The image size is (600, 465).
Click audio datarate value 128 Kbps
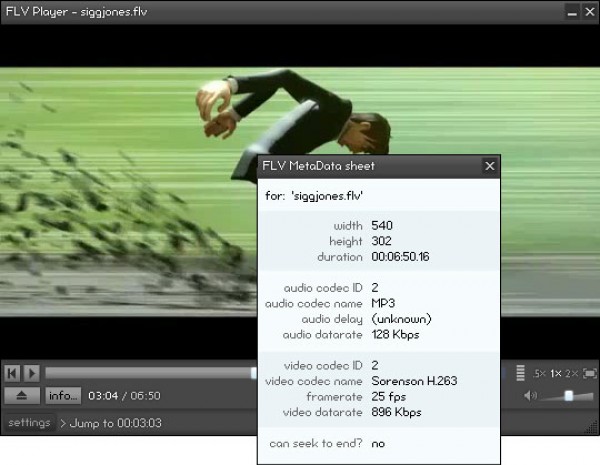point(395,335)
